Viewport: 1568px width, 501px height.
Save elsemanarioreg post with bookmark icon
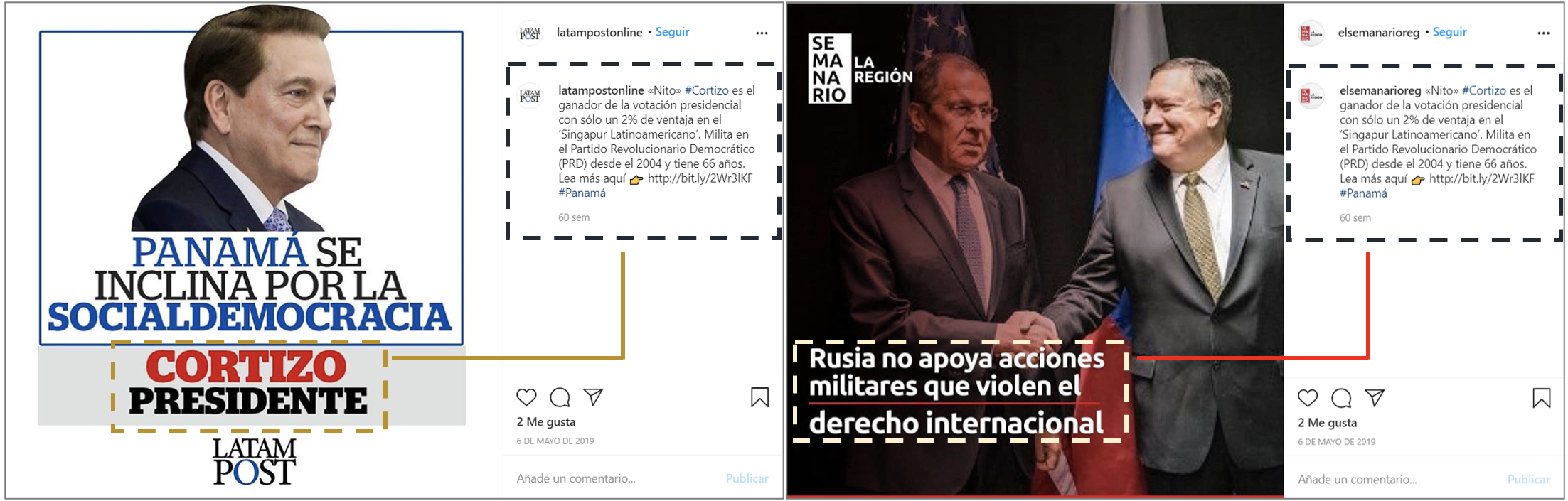click(1541, 398)
